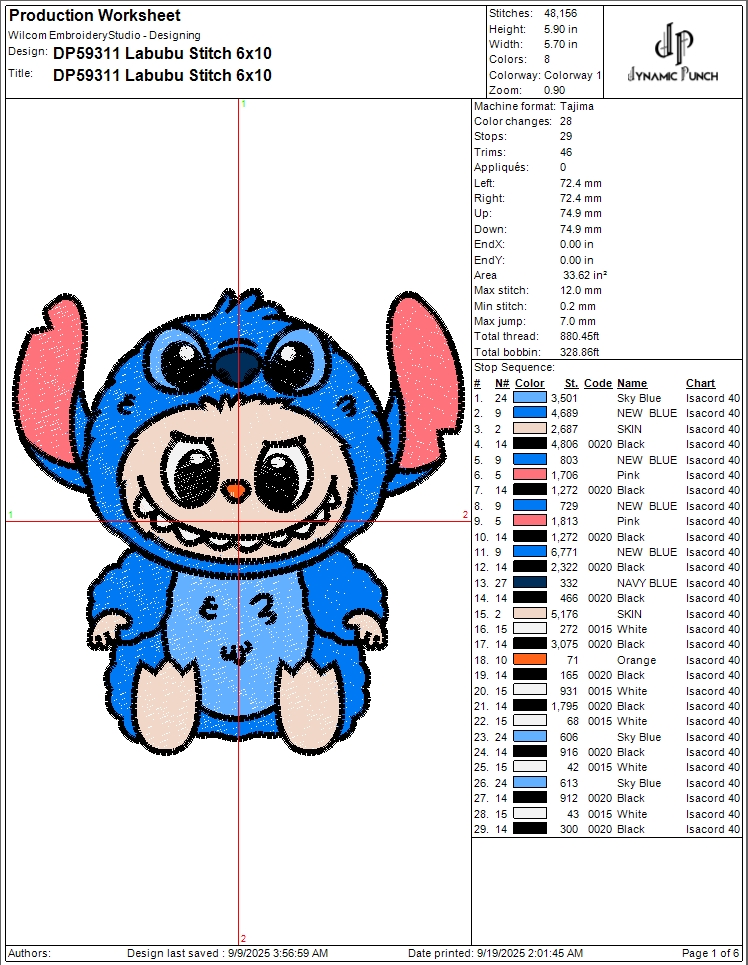The width and height of the screenshot is (748, 965).
Task: Click stitch count 6,771 in stop 11
Action: [x=565, y=552]
